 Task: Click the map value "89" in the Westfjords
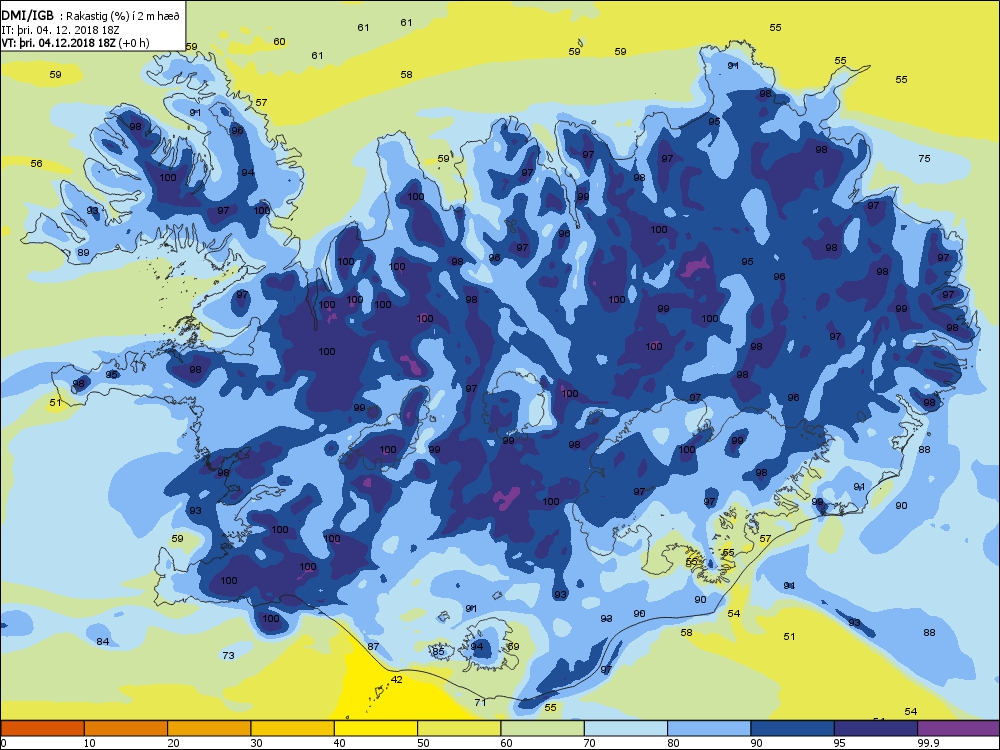coord(83,252)
